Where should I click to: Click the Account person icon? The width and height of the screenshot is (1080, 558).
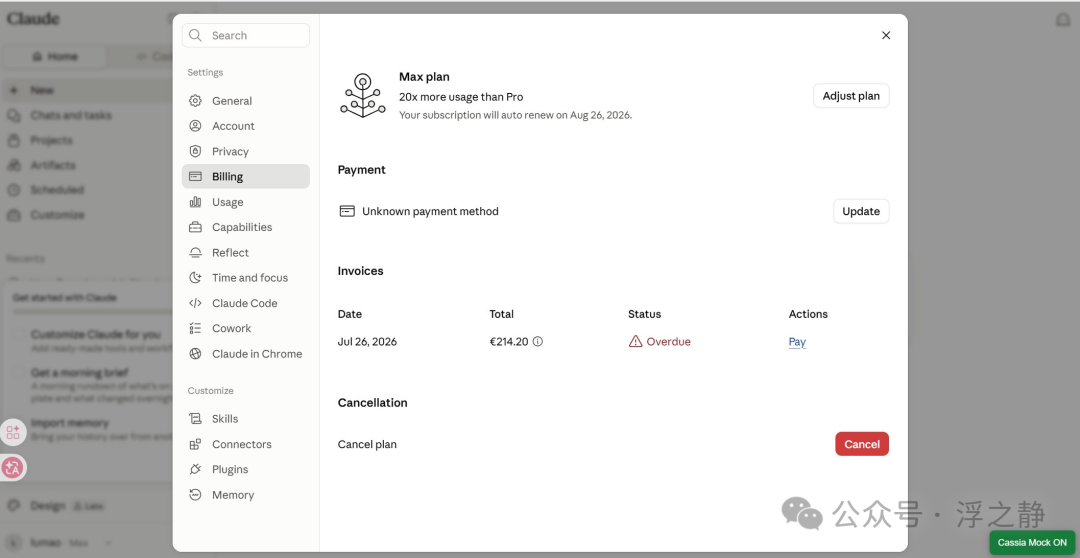[x=196, y=126]
